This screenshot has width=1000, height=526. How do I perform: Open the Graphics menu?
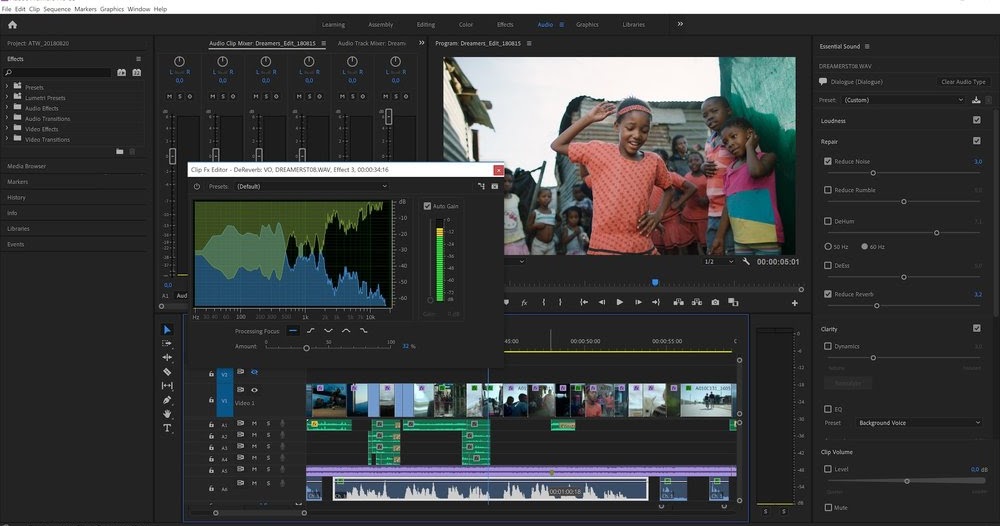click(111, 9)
